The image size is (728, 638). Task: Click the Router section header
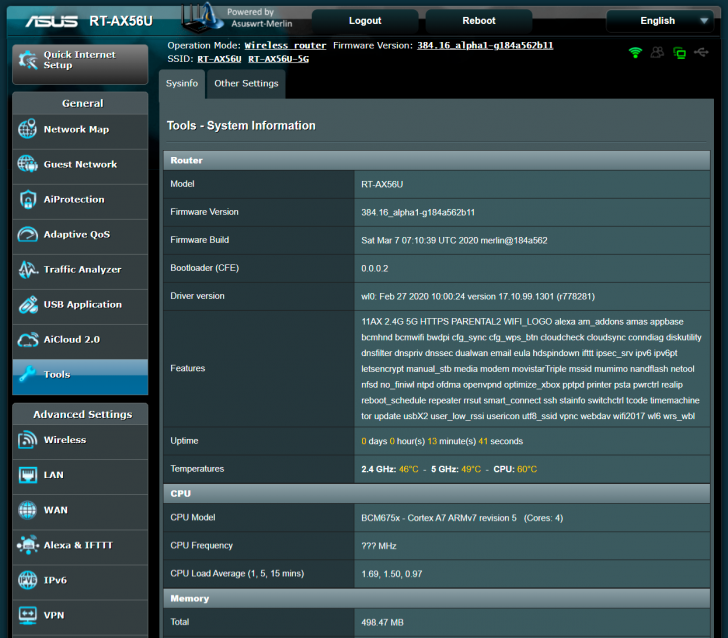(x=436, y=160)
